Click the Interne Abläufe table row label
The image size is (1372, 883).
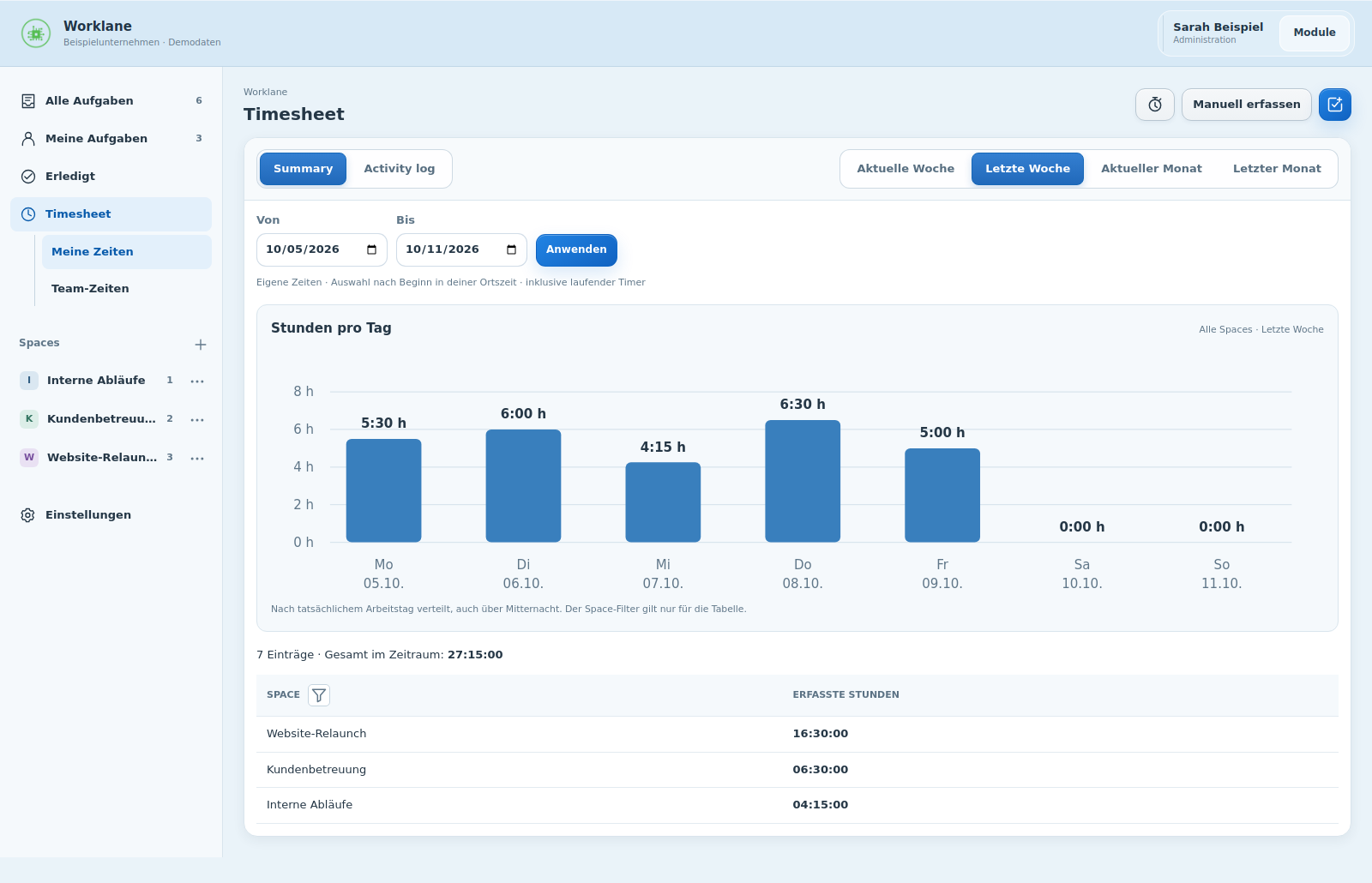tap(310, 805)
